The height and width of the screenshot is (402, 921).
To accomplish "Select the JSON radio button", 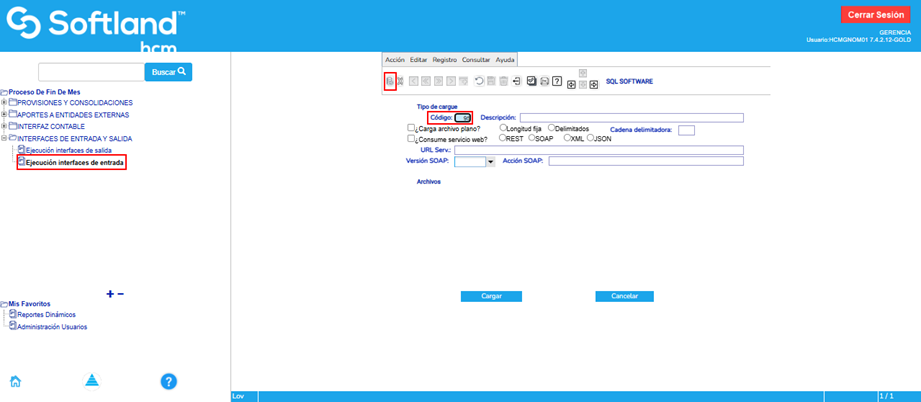I will coord(591,139).
